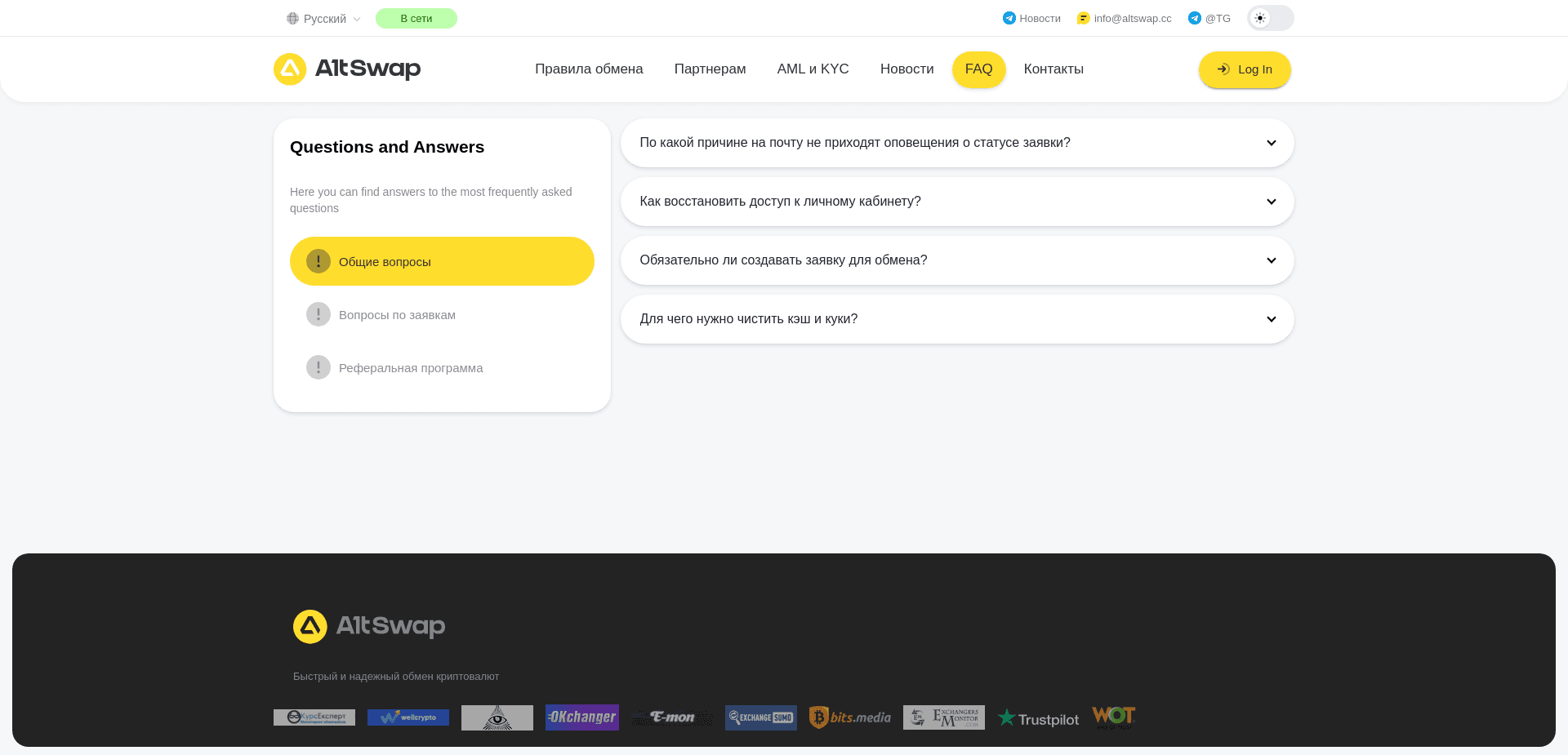Select the Вопросы по заявкам category

442,314
